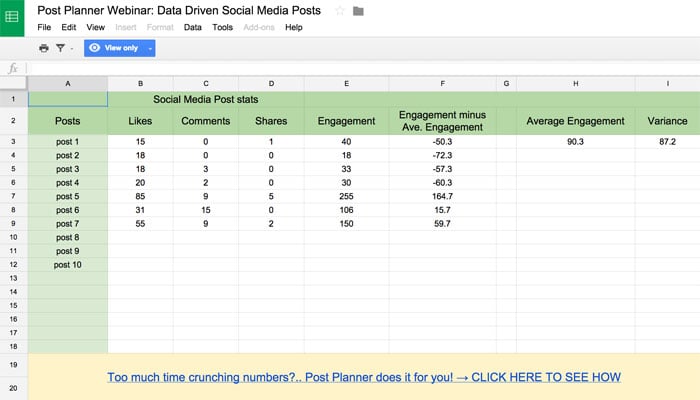Click the 164.7 cell

pyautogui.click(x=442, y=196)
